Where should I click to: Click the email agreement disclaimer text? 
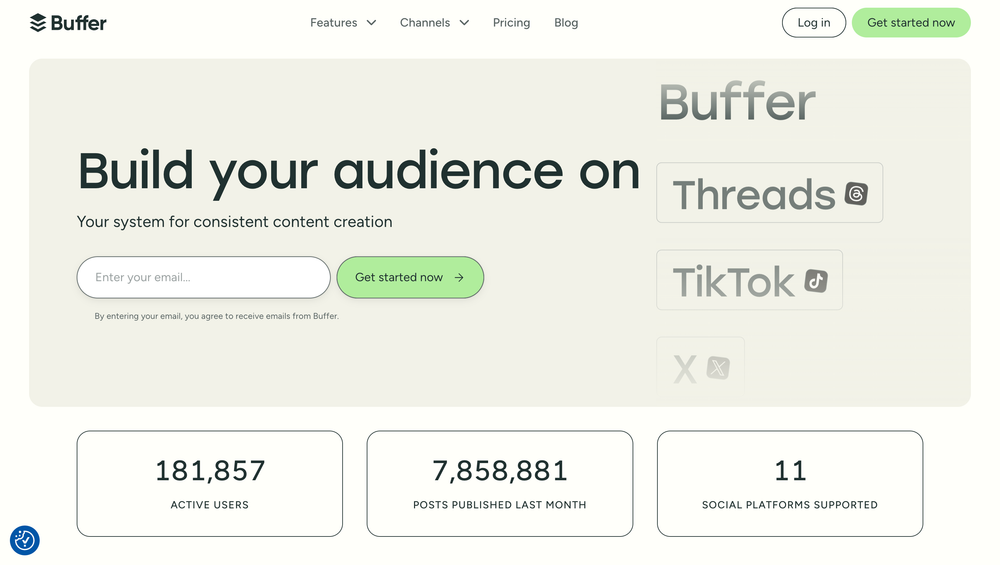click(x=217, y=316)
